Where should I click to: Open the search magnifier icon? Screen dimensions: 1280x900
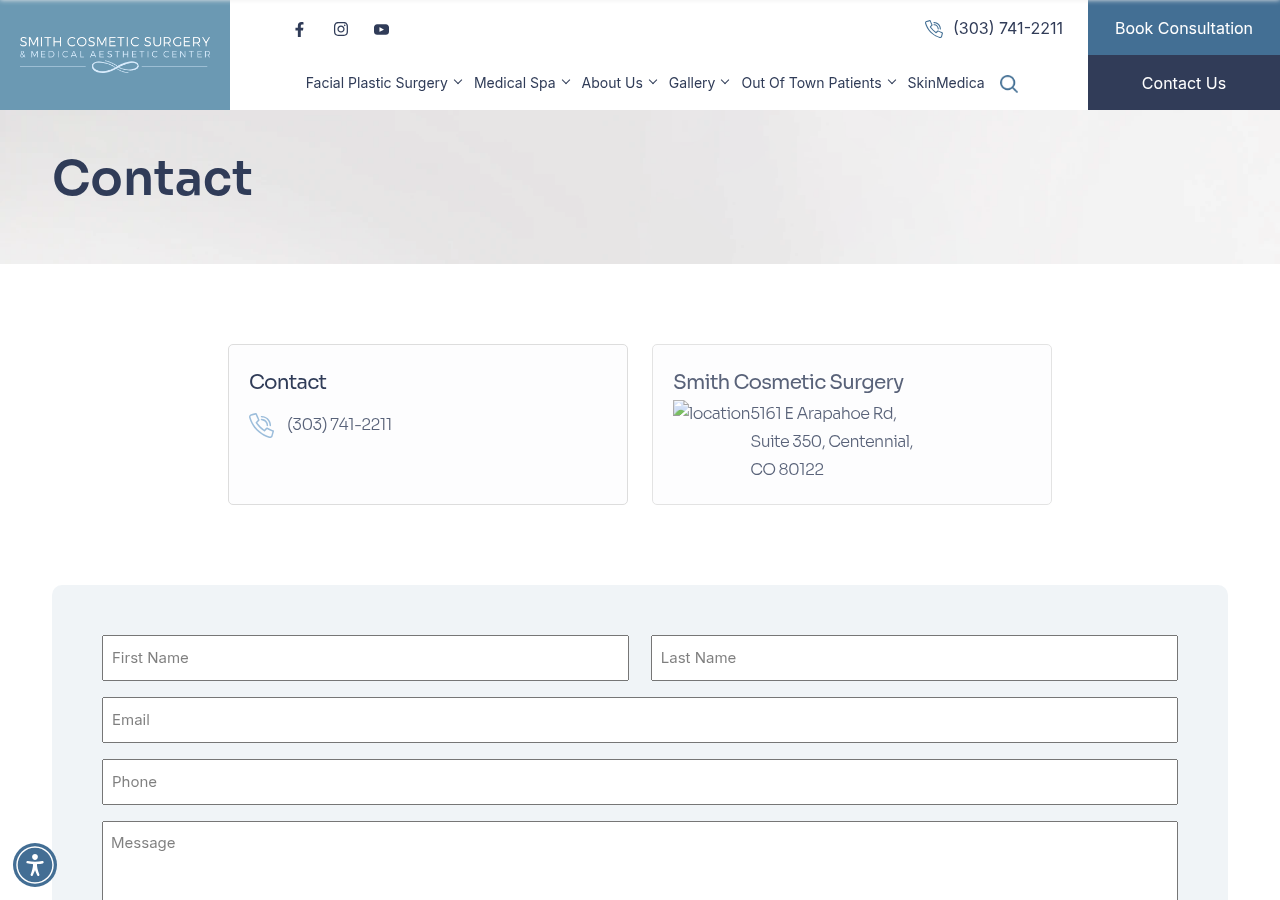[1009, 84]
